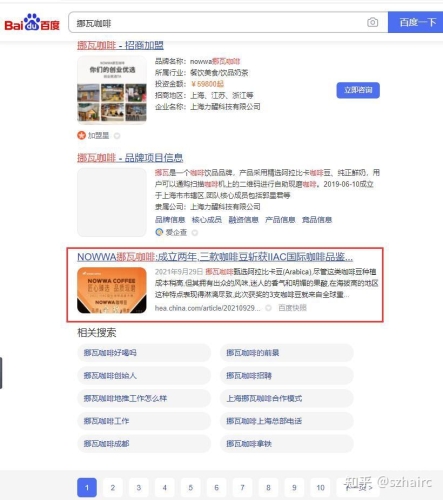
Task: Click company name 上海力醒科技有限公司 in franchise card
Action: [225, 107]
